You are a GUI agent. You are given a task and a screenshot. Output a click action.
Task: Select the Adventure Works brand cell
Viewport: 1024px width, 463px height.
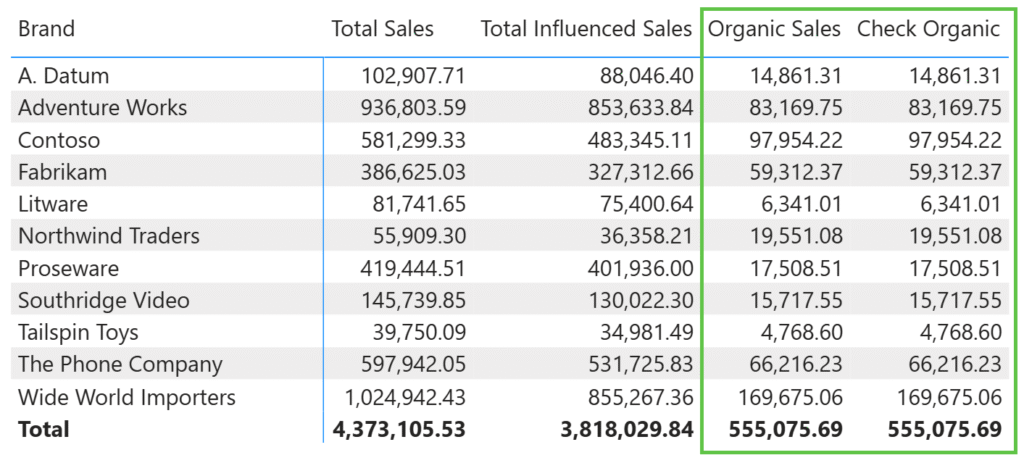[x=102, y=108]
